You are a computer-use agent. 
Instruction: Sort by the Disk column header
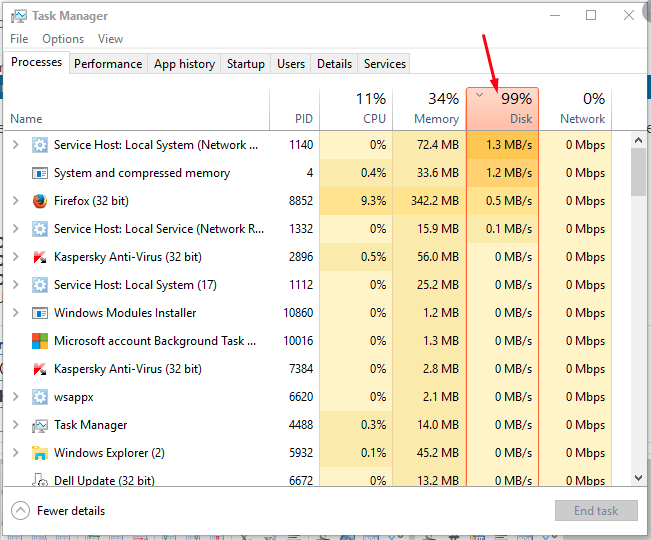[x=502, y=109]
